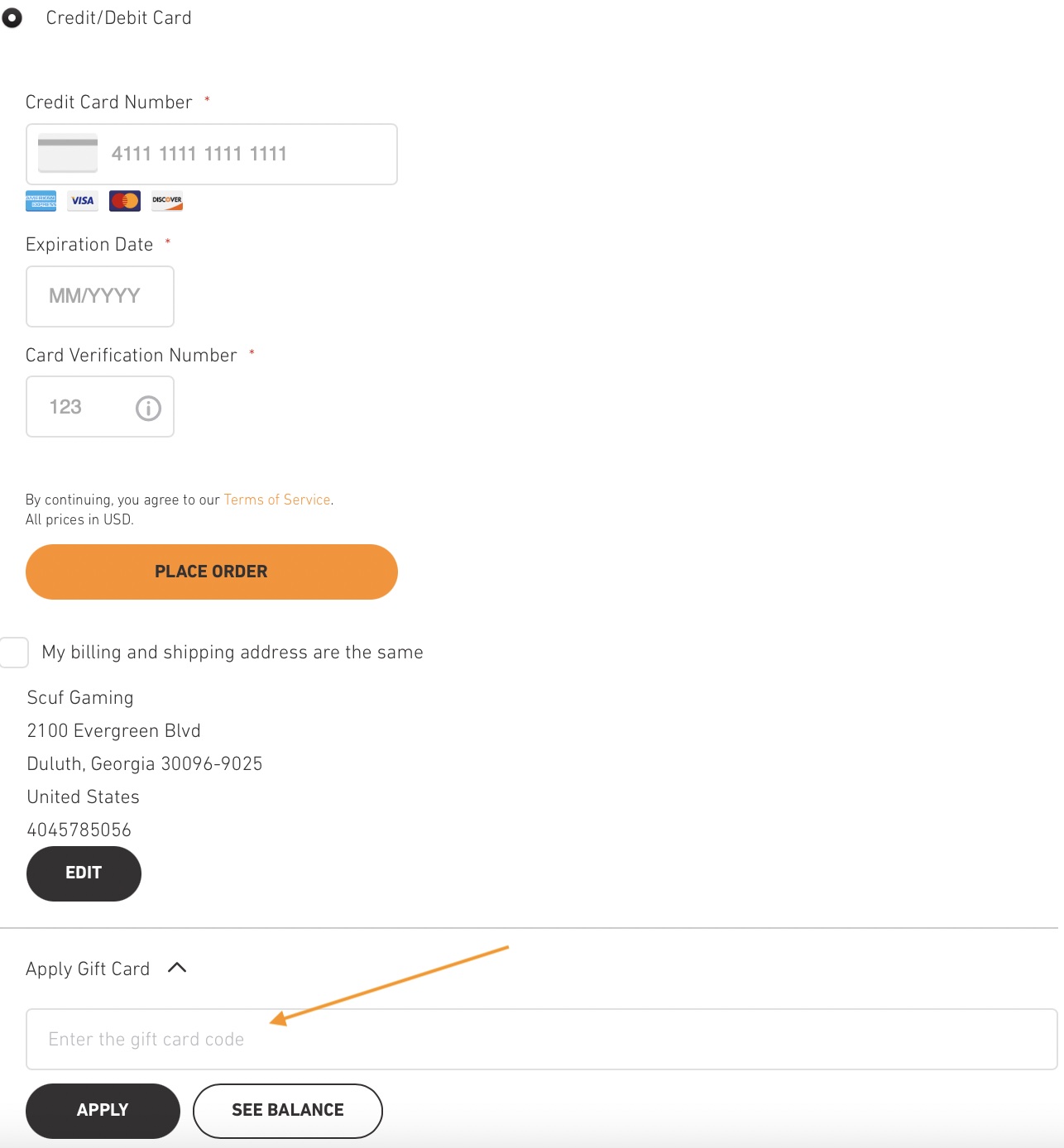
Task: Click the Discover card icon
Action: 167,201
